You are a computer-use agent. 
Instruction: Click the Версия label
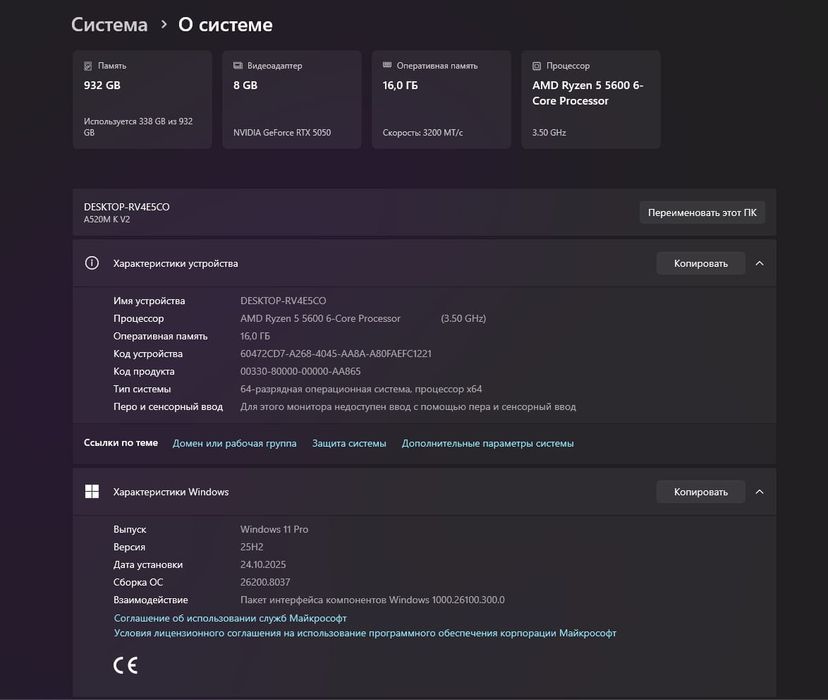point(129,547)
